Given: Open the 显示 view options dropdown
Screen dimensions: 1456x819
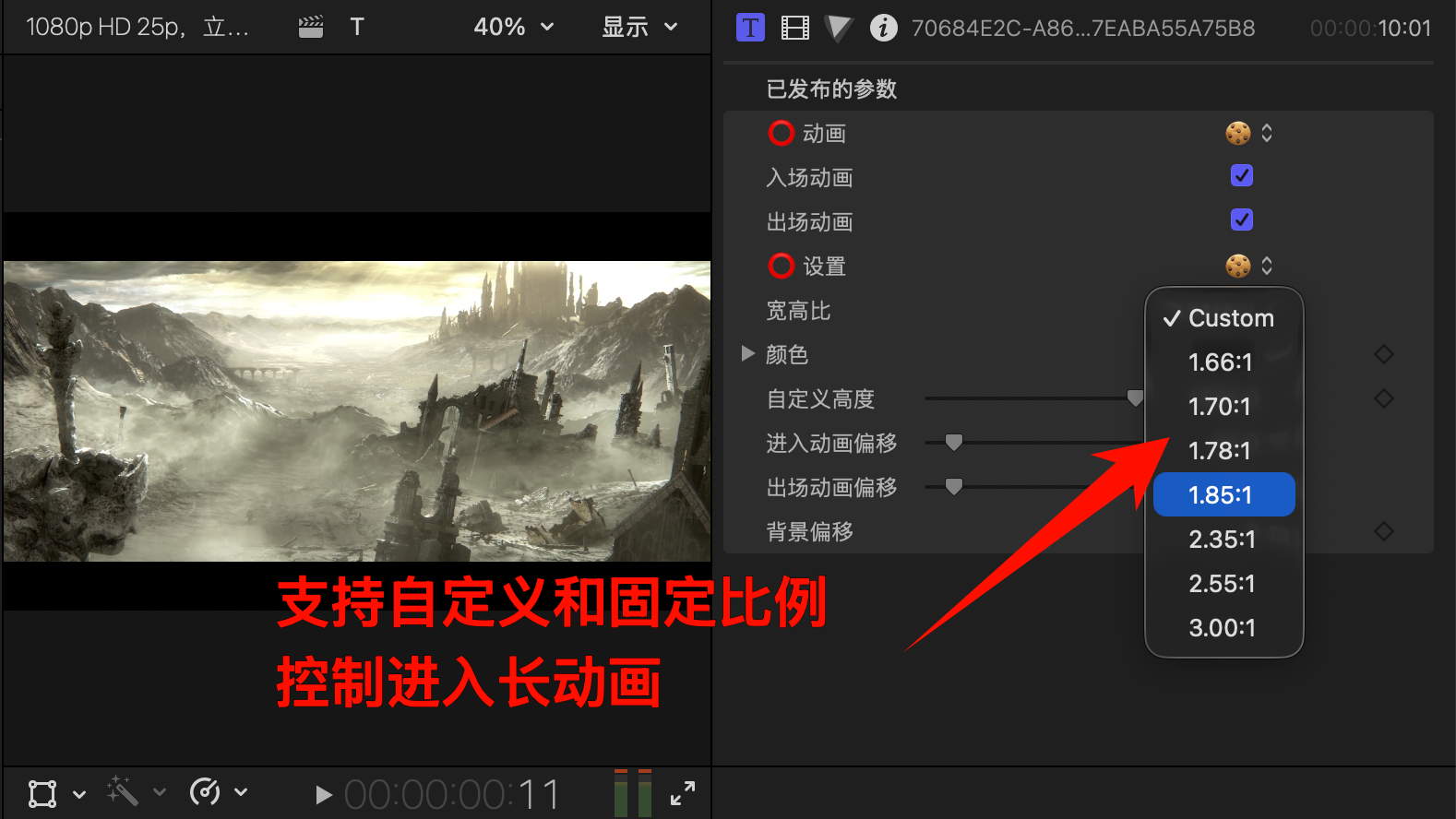Looking at the screenshot, I should click(x=639, y=28).
